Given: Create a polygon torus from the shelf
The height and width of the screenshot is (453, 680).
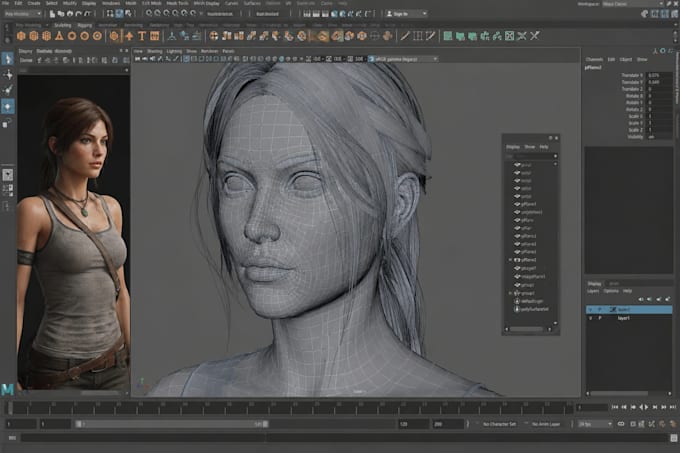Looking at the screenshot, I should click(72, 36).
